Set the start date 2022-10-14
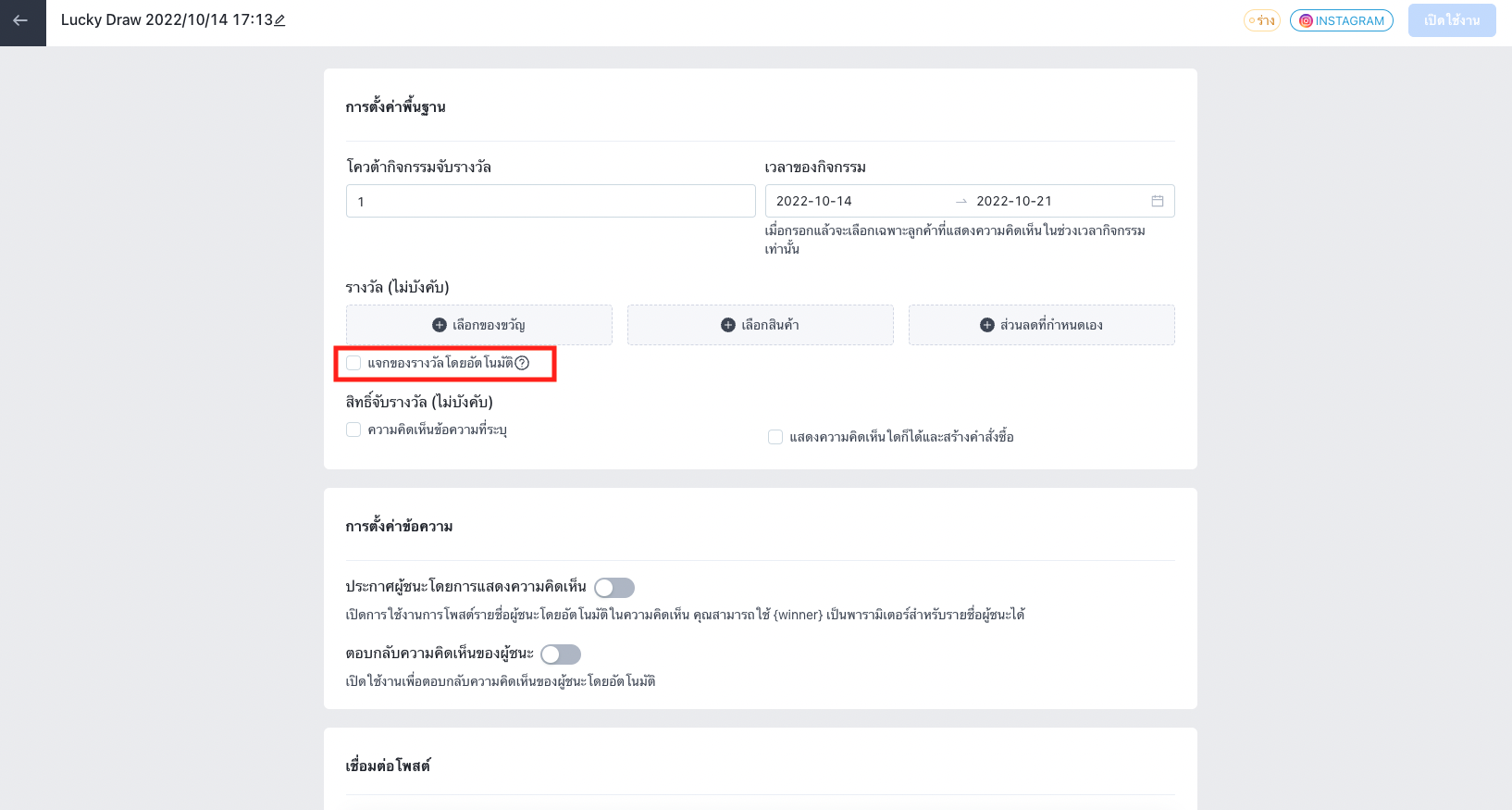 pyautogui.click(x=814, y=201)
